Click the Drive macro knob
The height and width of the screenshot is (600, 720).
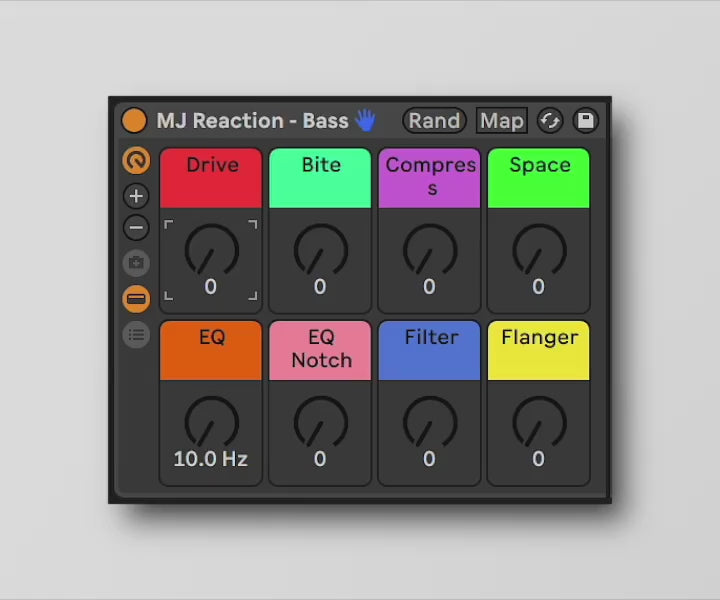212,250
